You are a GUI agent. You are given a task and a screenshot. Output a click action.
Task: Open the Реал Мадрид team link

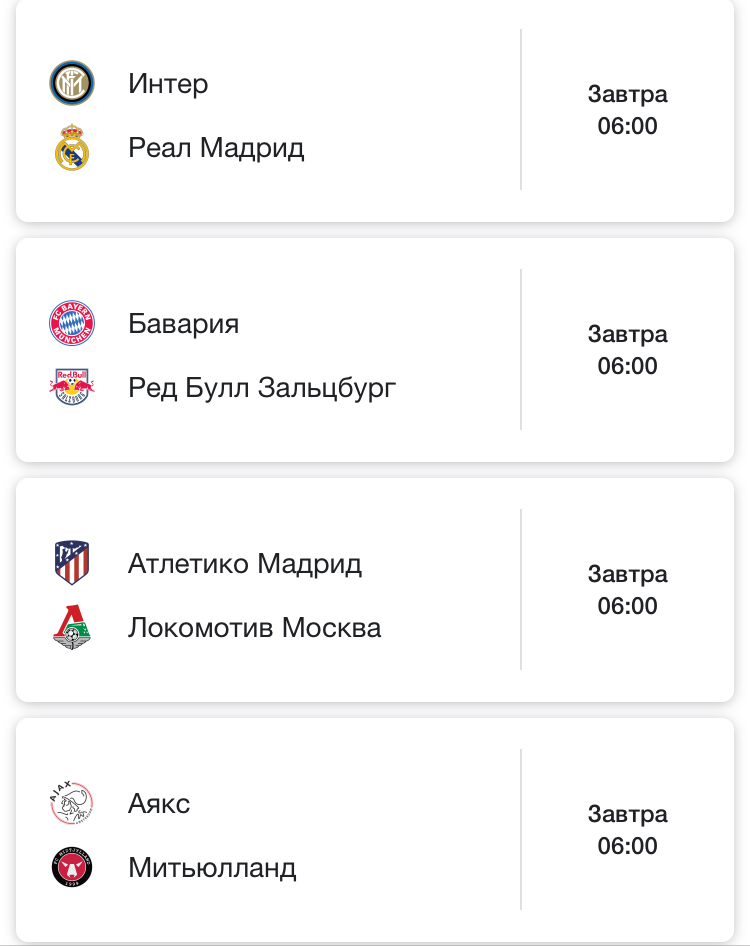point(216,148)
